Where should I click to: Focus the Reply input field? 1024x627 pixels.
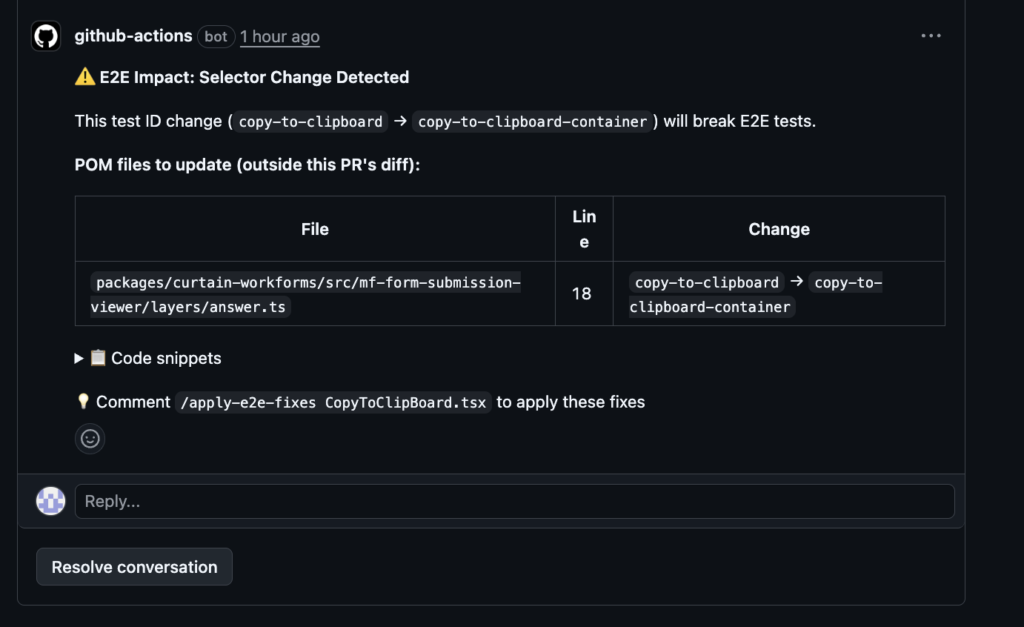tap(514, 501)
